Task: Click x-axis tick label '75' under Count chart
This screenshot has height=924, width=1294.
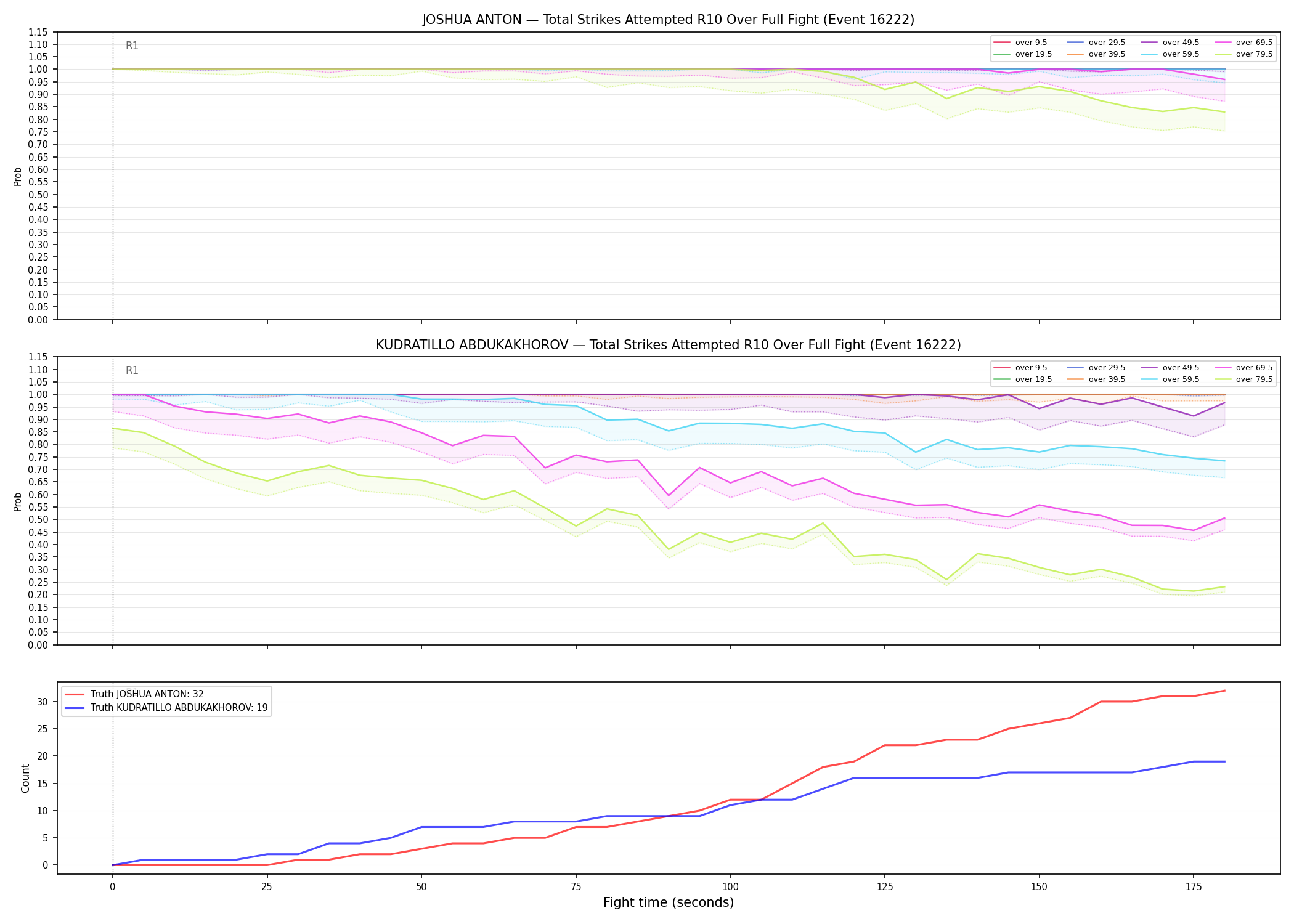Action: (576, 887)
